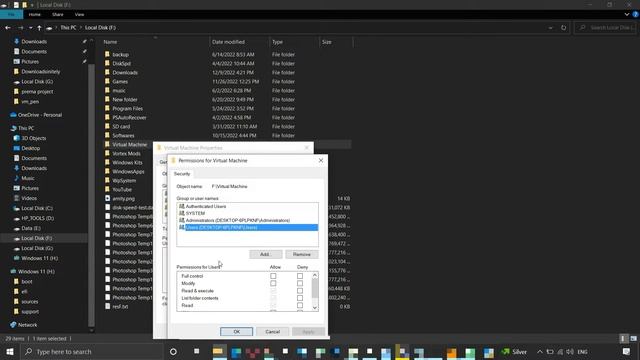Select the amity.png file icon
Viewport: 640px width, 360px height.
[107, 198]
